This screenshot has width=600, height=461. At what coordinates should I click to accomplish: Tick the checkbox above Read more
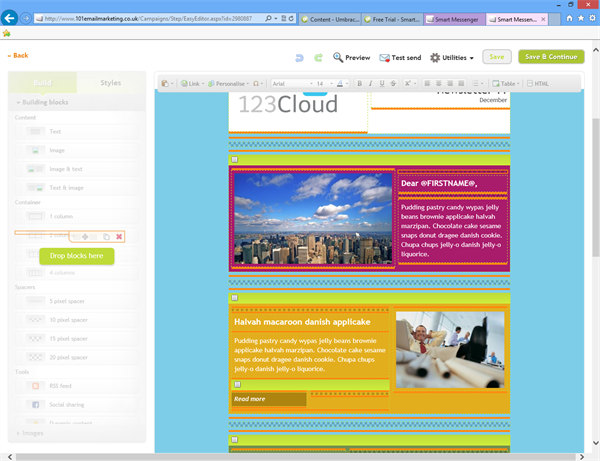(x=238, y=384)
